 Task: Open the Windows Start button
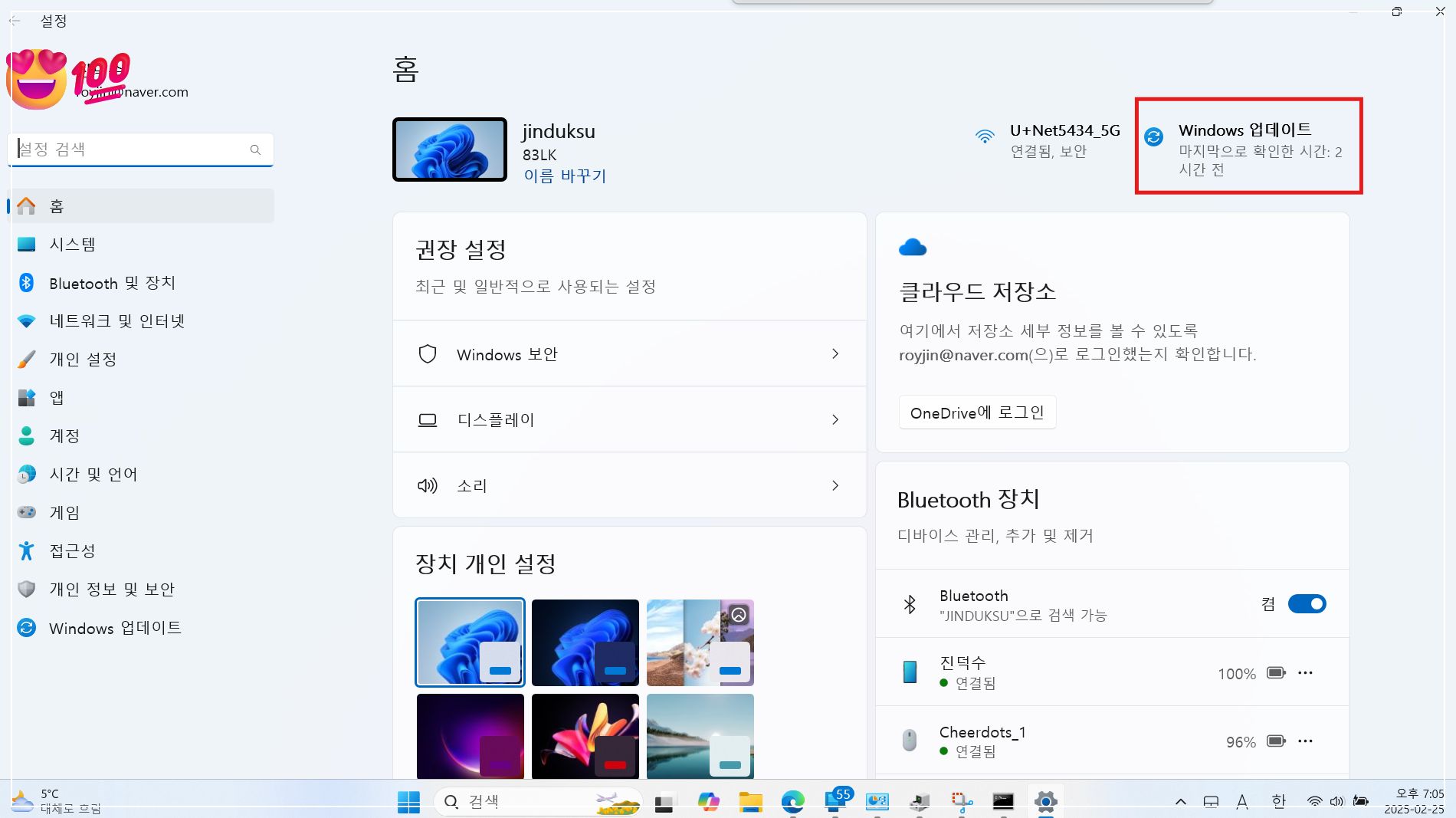click(x=409, y=802)
